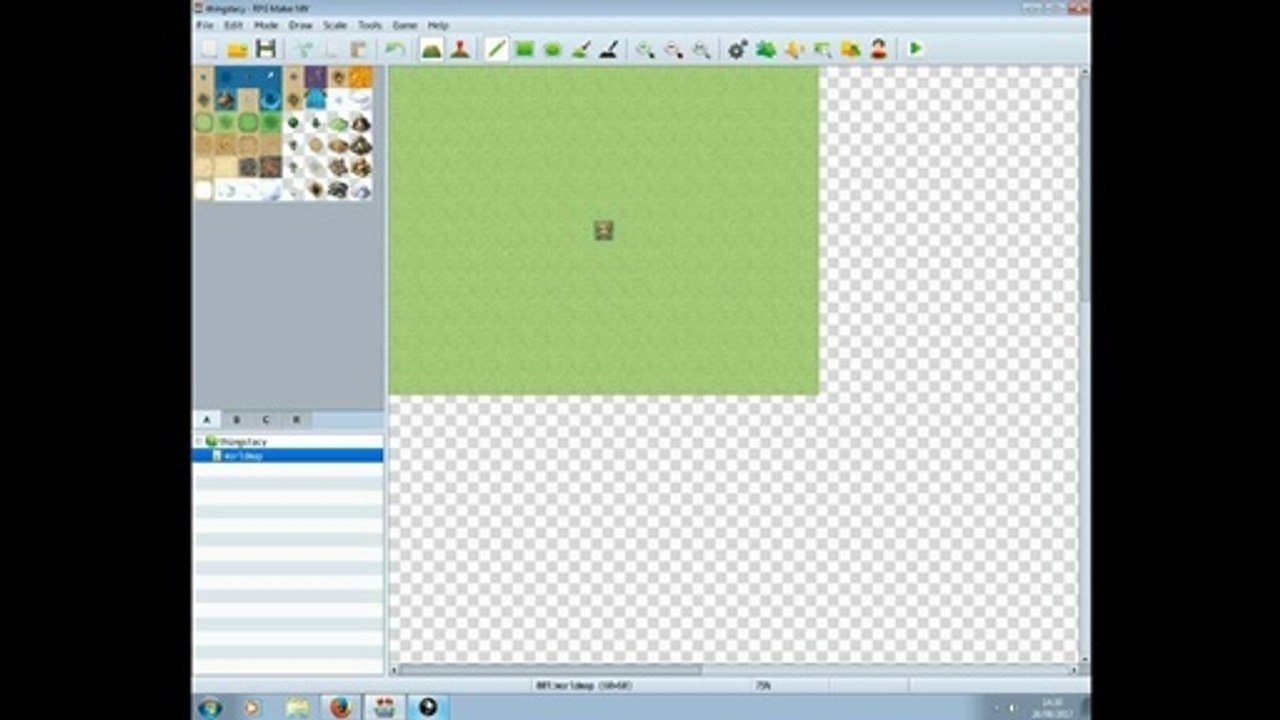Viewport: 1280px width, 720px height.
Task: Zoom in on the map
Action: pyautogui.click(x=645, y=49)
